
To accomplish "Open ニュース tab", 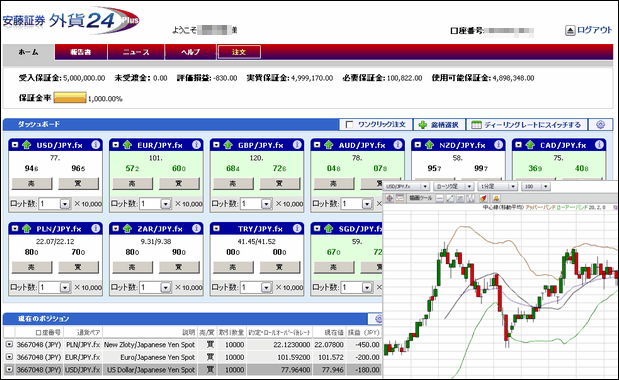I will (x=136, y=52).
